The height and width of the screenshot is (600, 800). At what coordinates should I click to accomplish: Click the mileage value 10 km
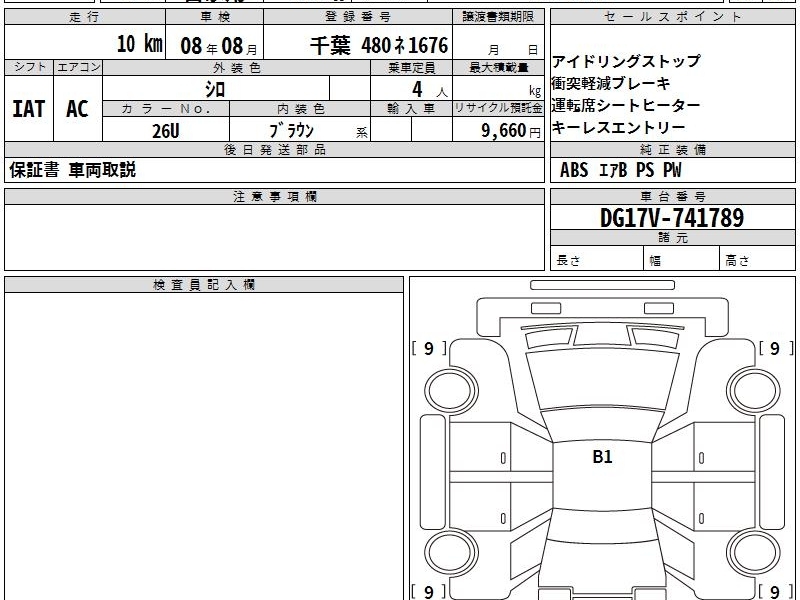139,43
